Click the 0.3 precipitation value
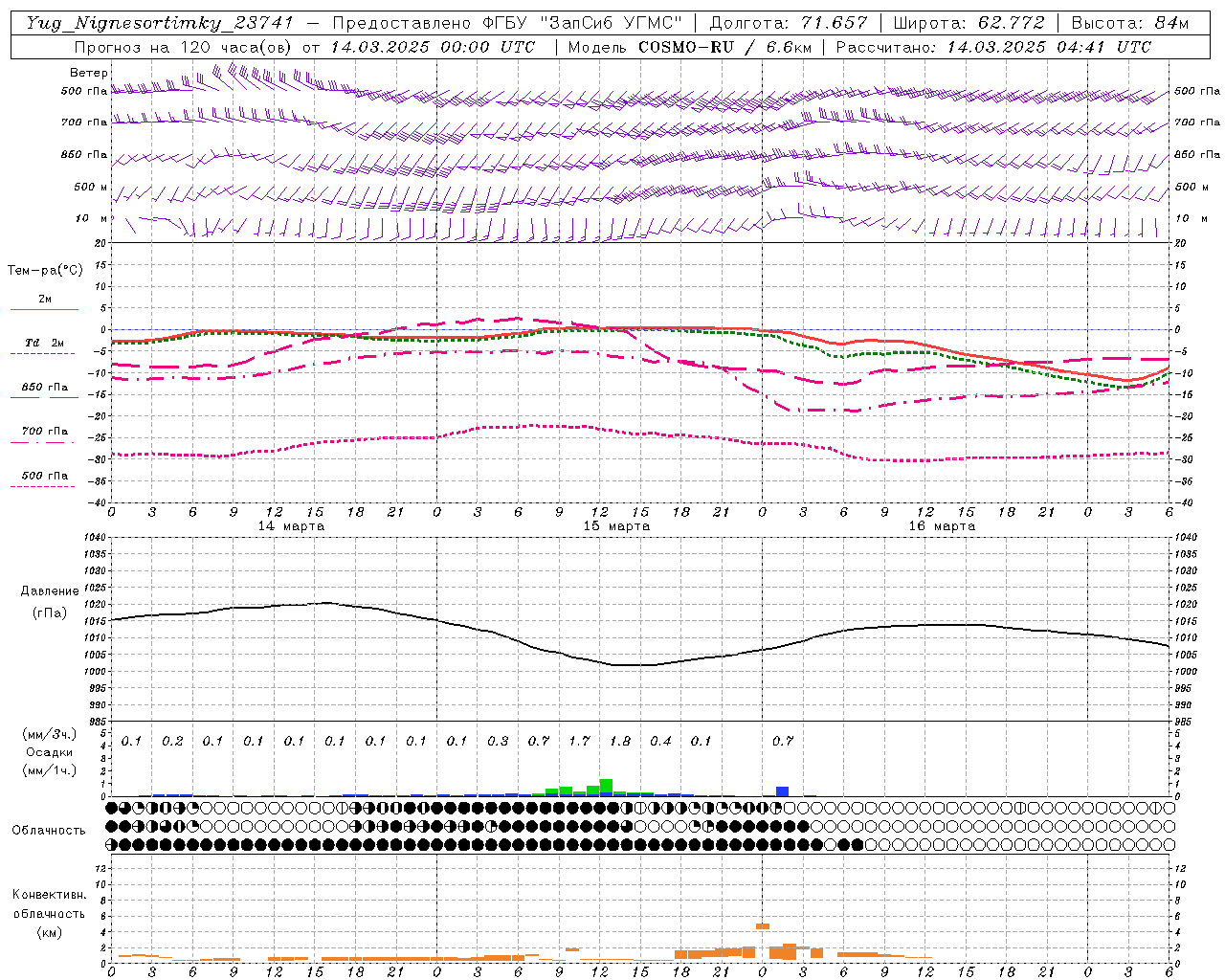Viewport: 1225px width, 980px height. coord(498,741)
